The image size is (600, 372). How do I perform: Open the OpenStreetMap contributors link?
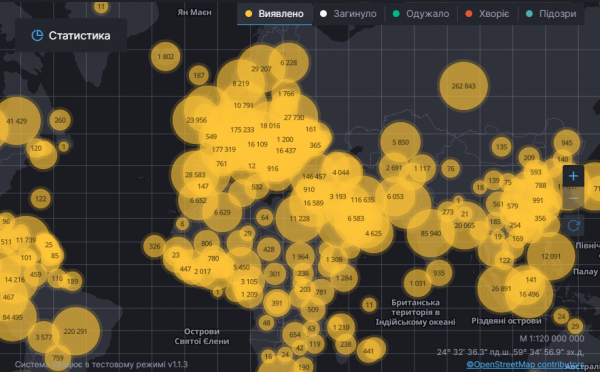point(525,364)
